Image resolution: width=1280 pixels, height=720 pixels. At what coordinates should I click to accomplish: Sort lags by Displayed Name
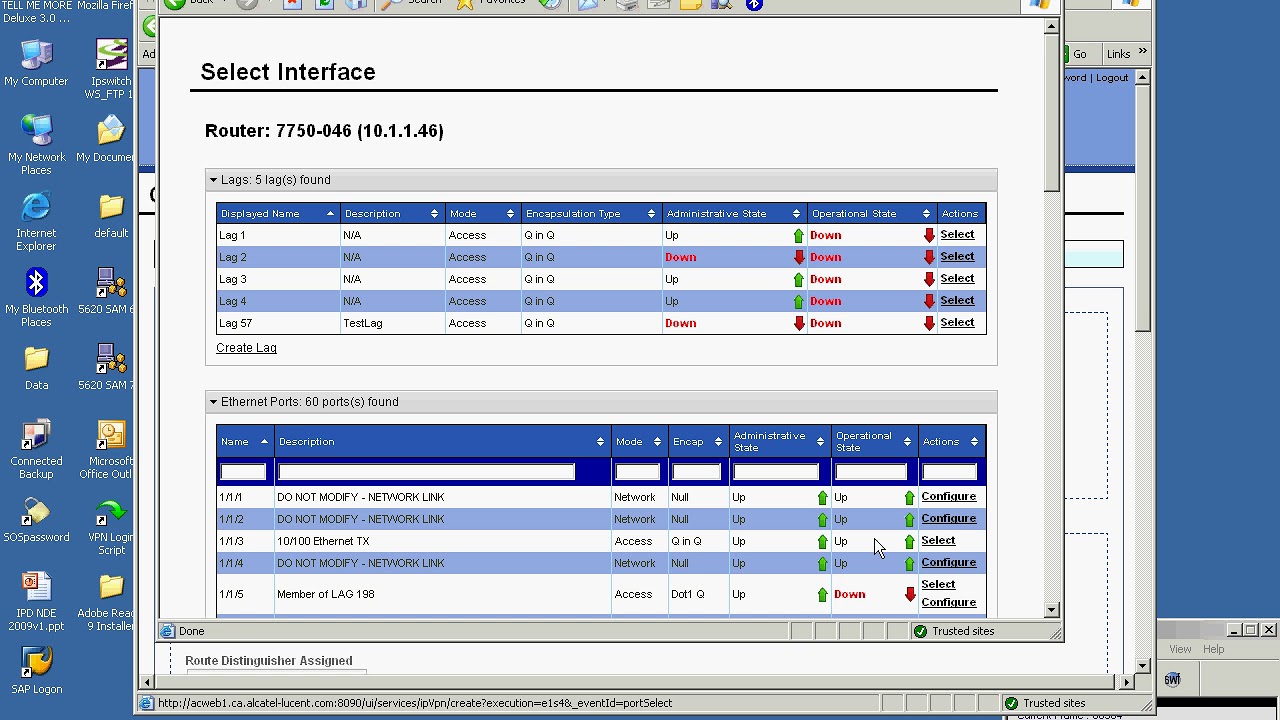(277, 214)
